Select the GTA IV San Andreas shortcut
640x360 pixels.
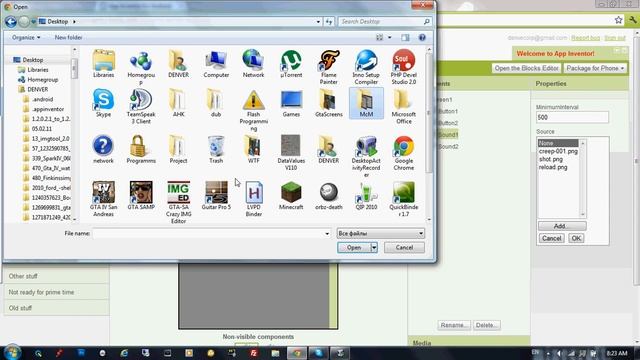(x=103, y=199)
